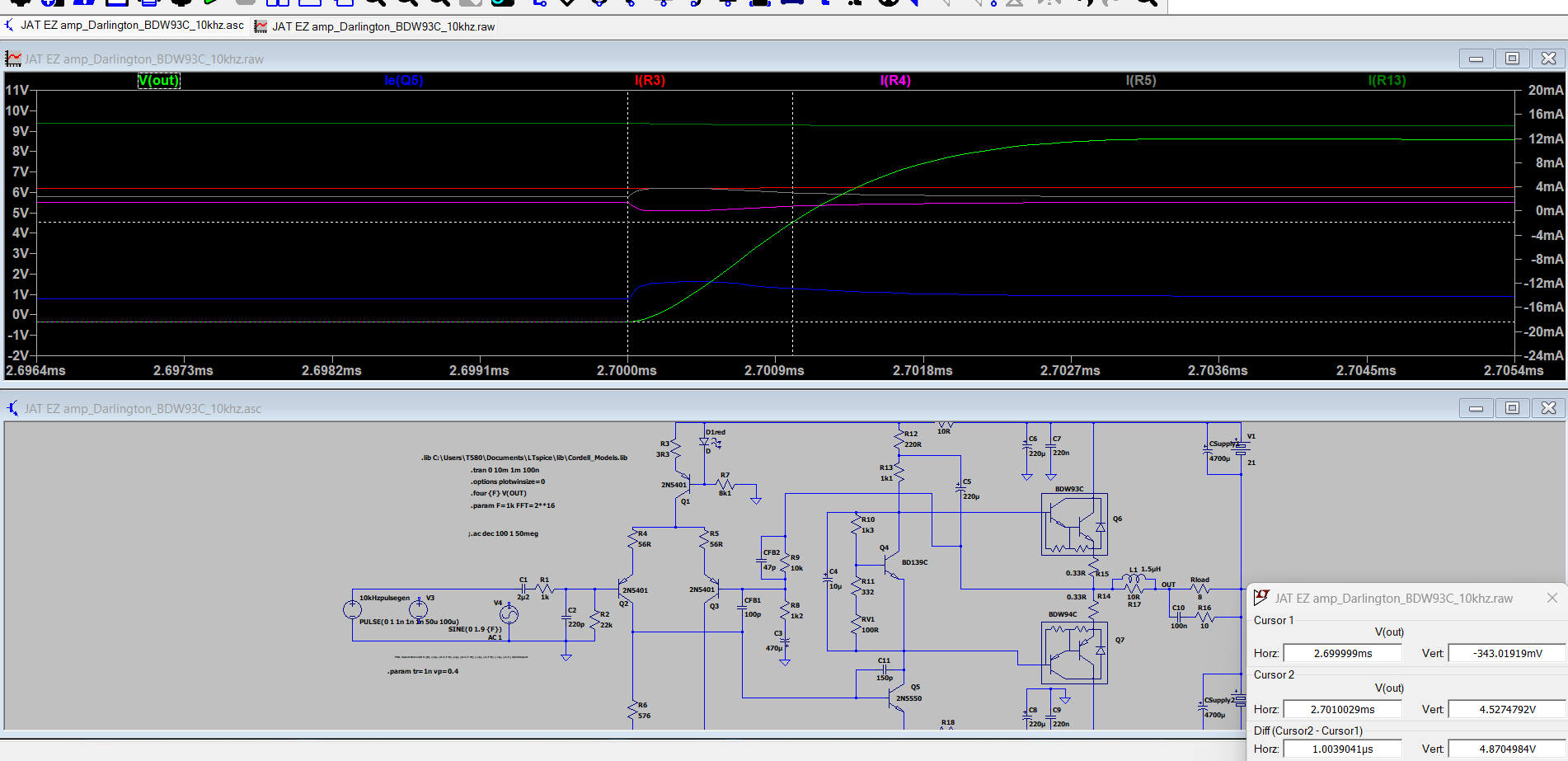Screen dimensions: 1568x761
Task: Minimize the .asc schematic sub-window
Action: [1476, 408]
